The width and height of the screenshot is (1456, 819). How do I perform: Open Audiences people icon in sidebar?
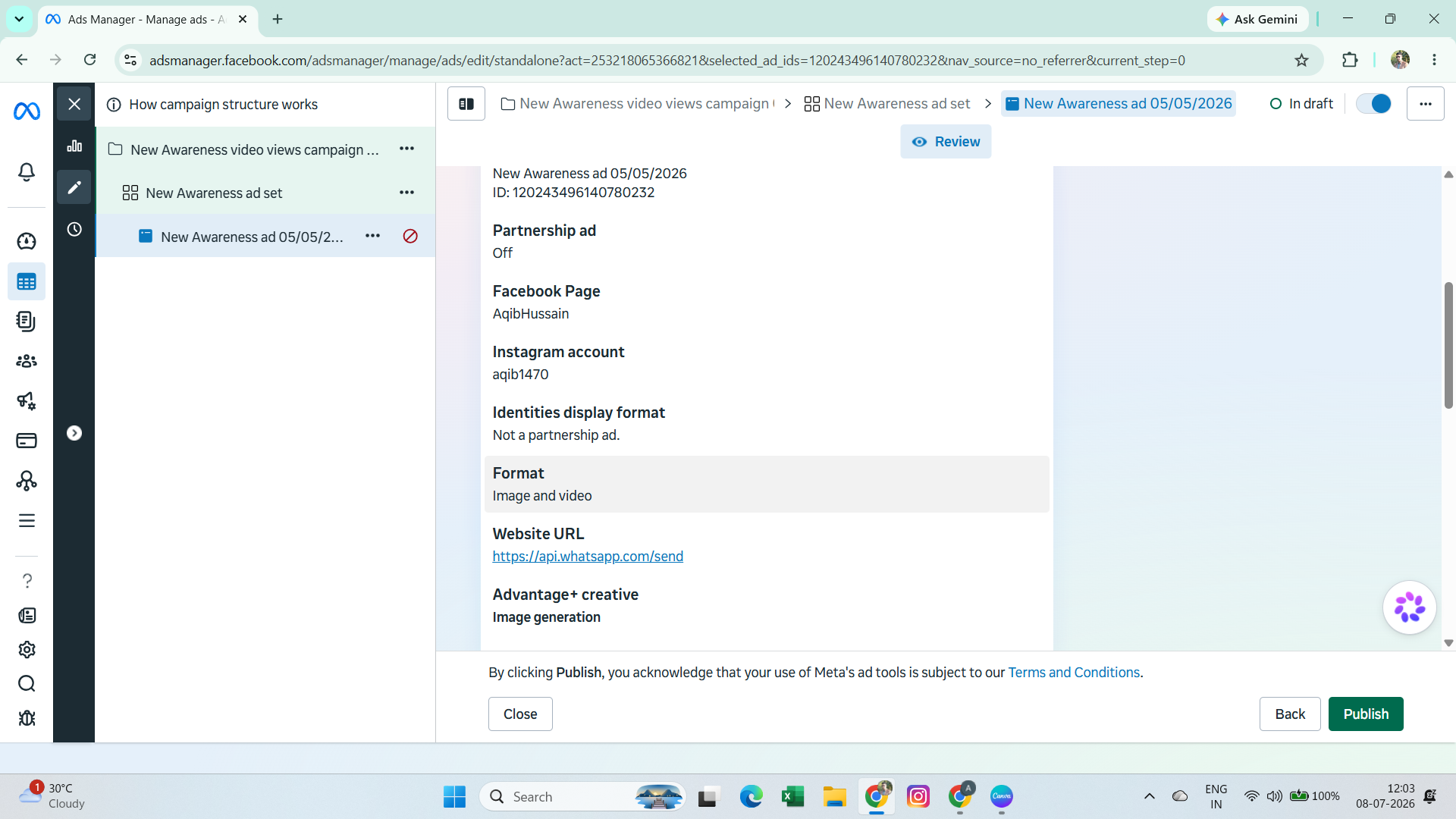(x=27, y=361)
